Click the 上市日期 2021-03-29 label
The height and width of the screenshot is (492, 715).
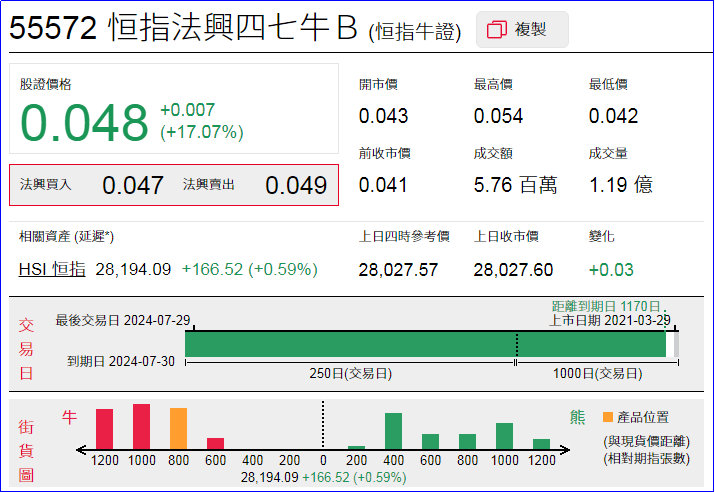610,320
